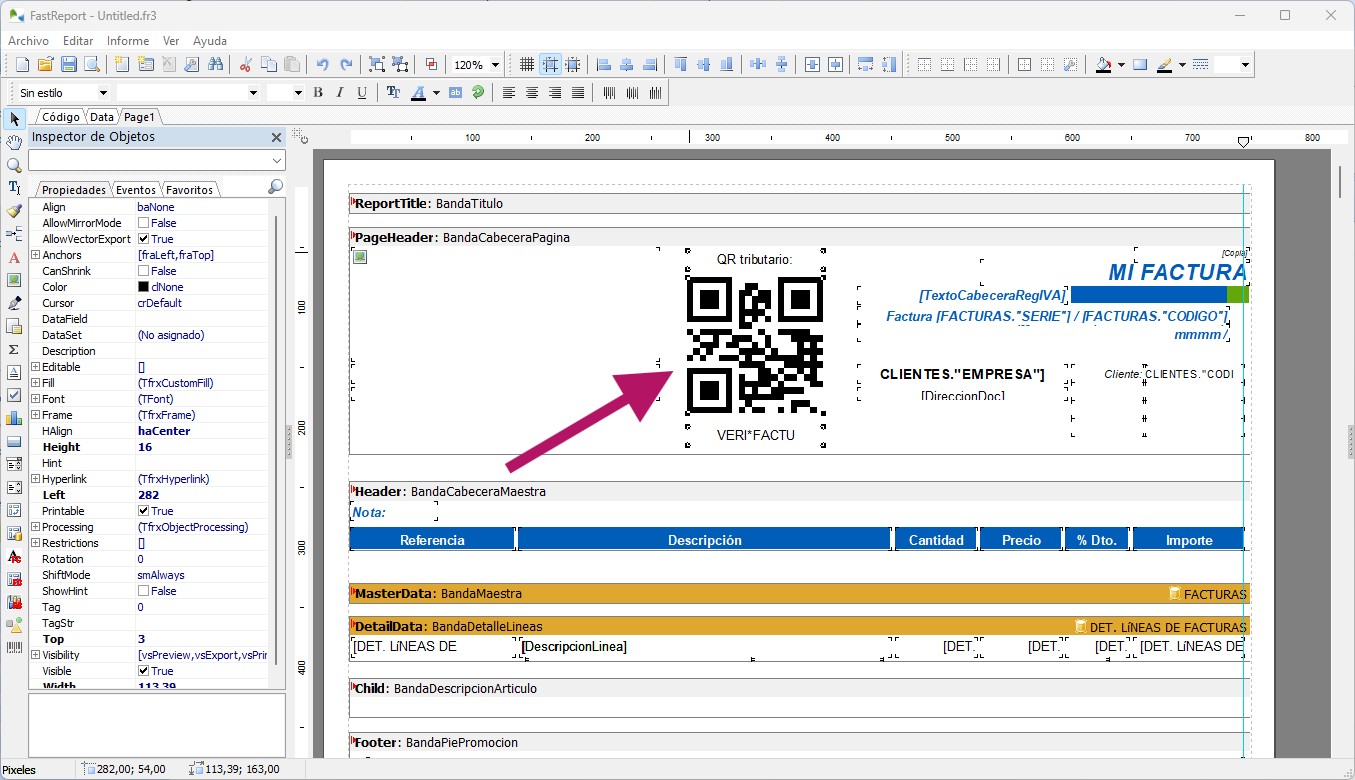The width and height of the screenshot is (1355, 780).
Task: Uncheck the AllowVectorExport checkbox
Action: click(x=143, y=239)
